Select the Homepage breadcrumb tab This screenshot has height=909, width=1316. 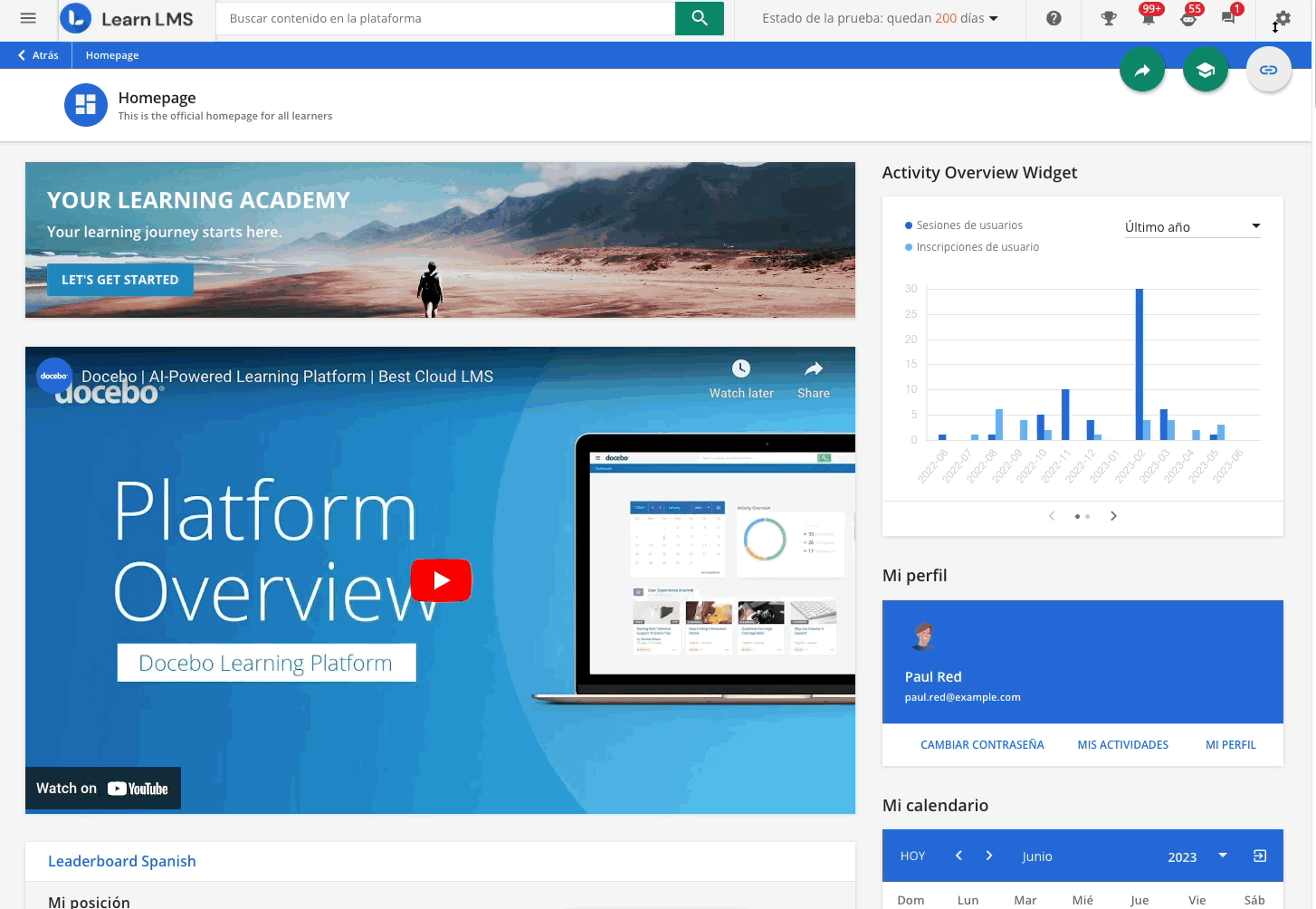[112, 55]
